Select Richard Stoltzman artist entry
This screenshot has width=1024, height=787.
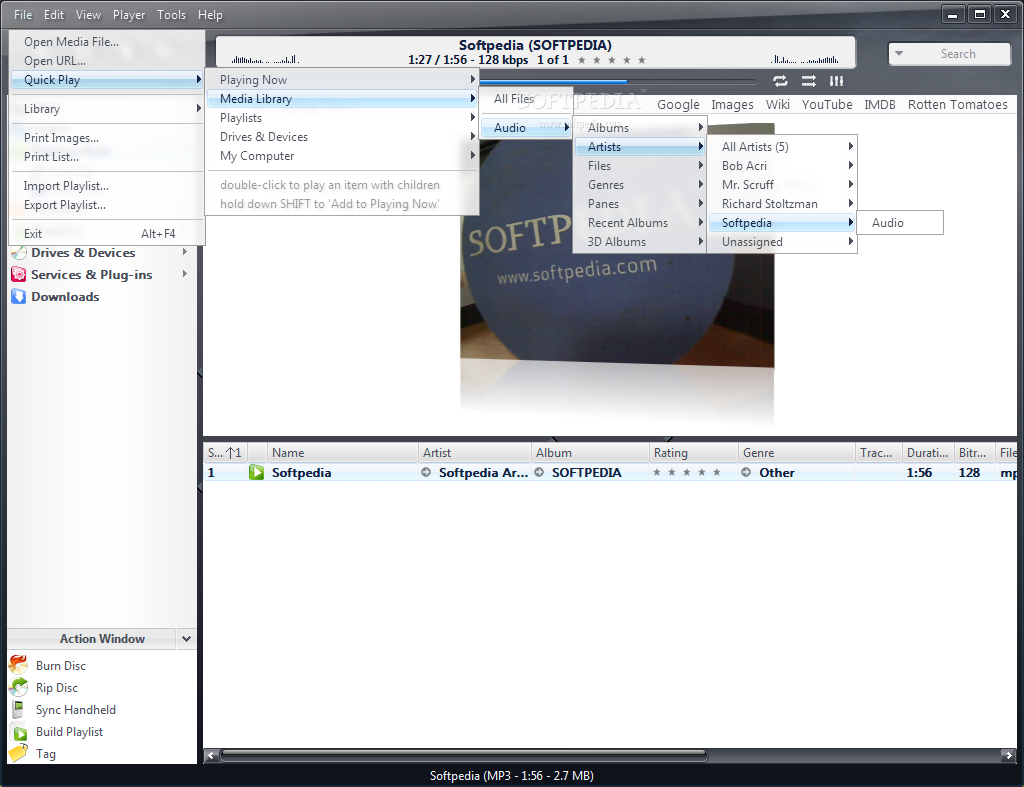pos(782,204)
